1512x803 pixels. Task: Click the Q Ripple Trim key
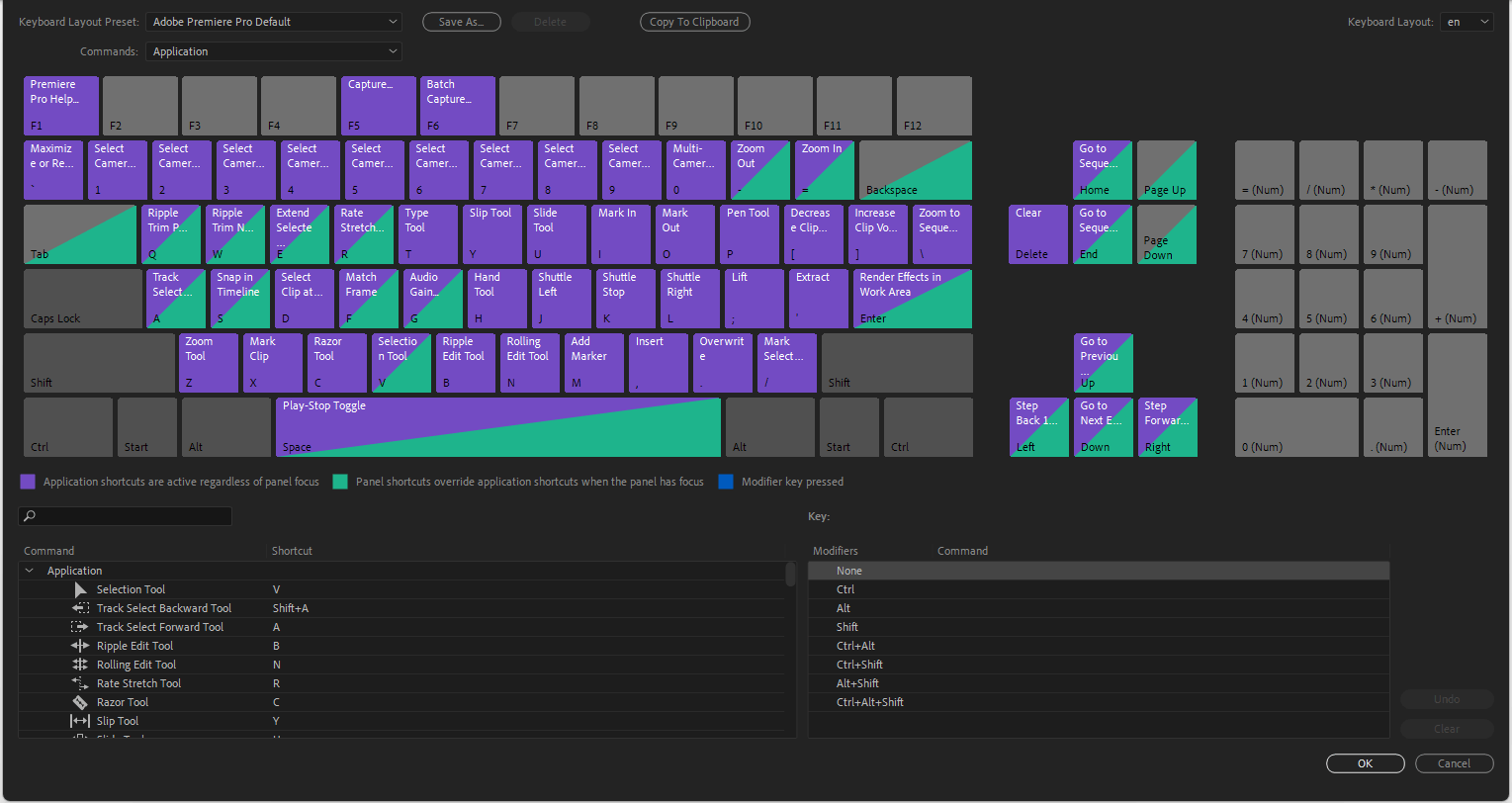[x=172, y=234]
